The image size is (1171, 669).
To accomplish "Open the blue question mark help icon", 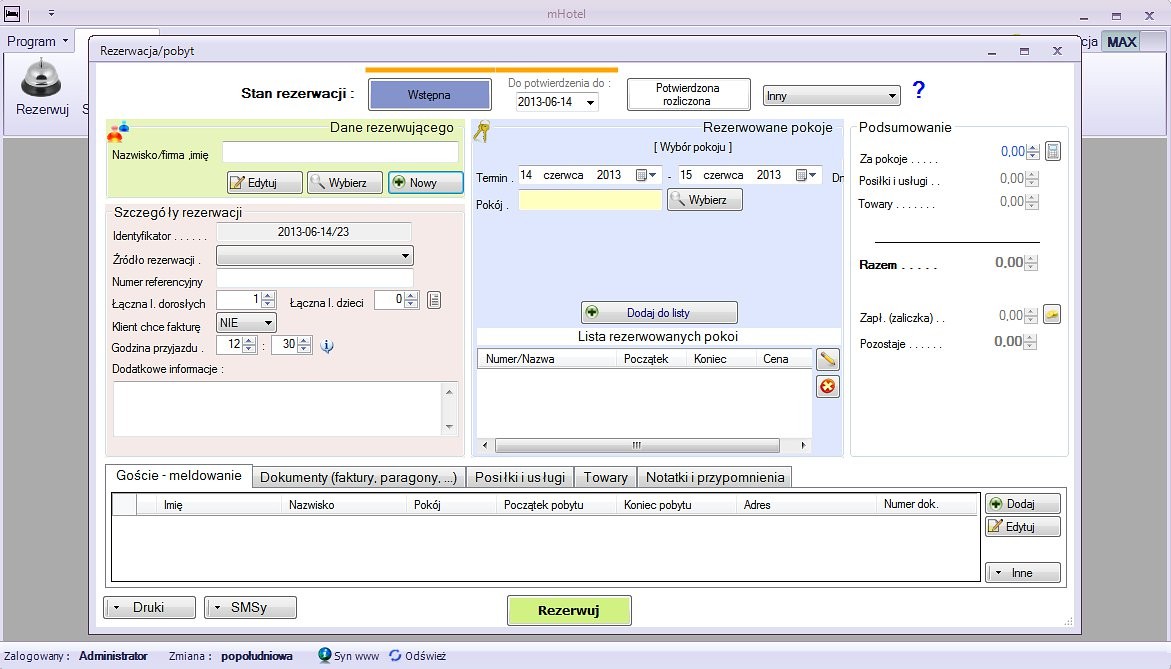I will coord(919,90).
